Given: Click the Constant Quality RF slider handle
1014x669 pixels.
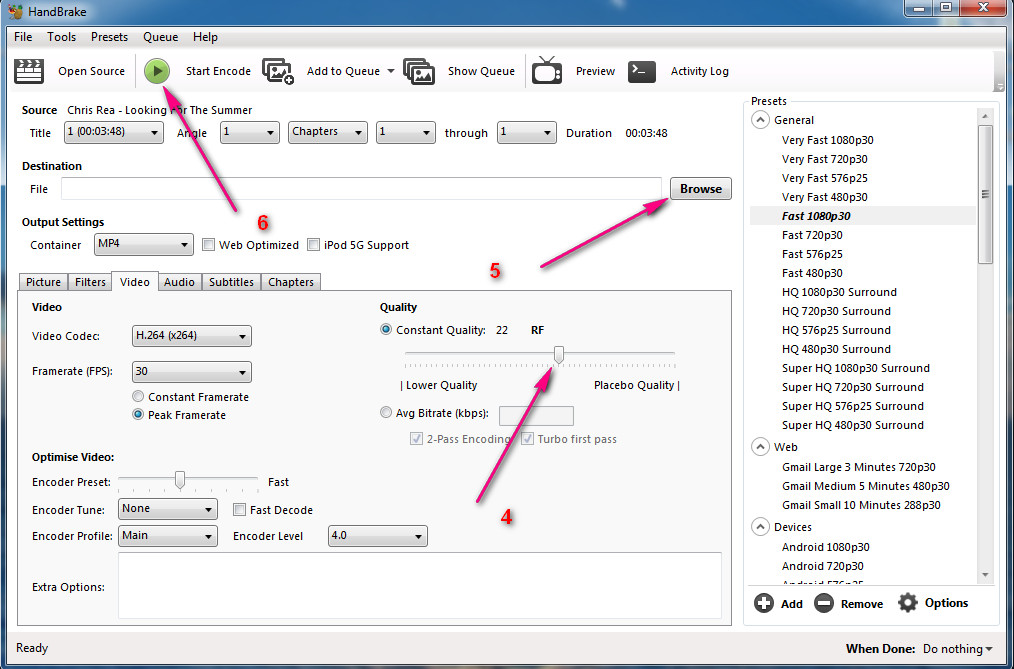Looking at the screenshot, I should [559, 354].
